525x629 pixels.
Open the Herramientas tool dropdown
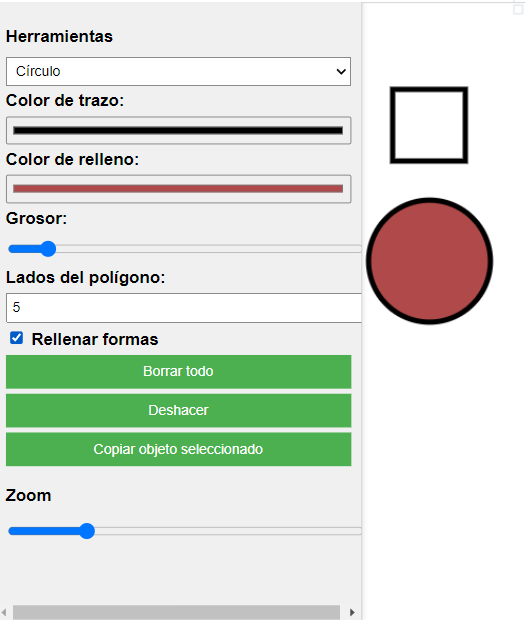point(178,71)
